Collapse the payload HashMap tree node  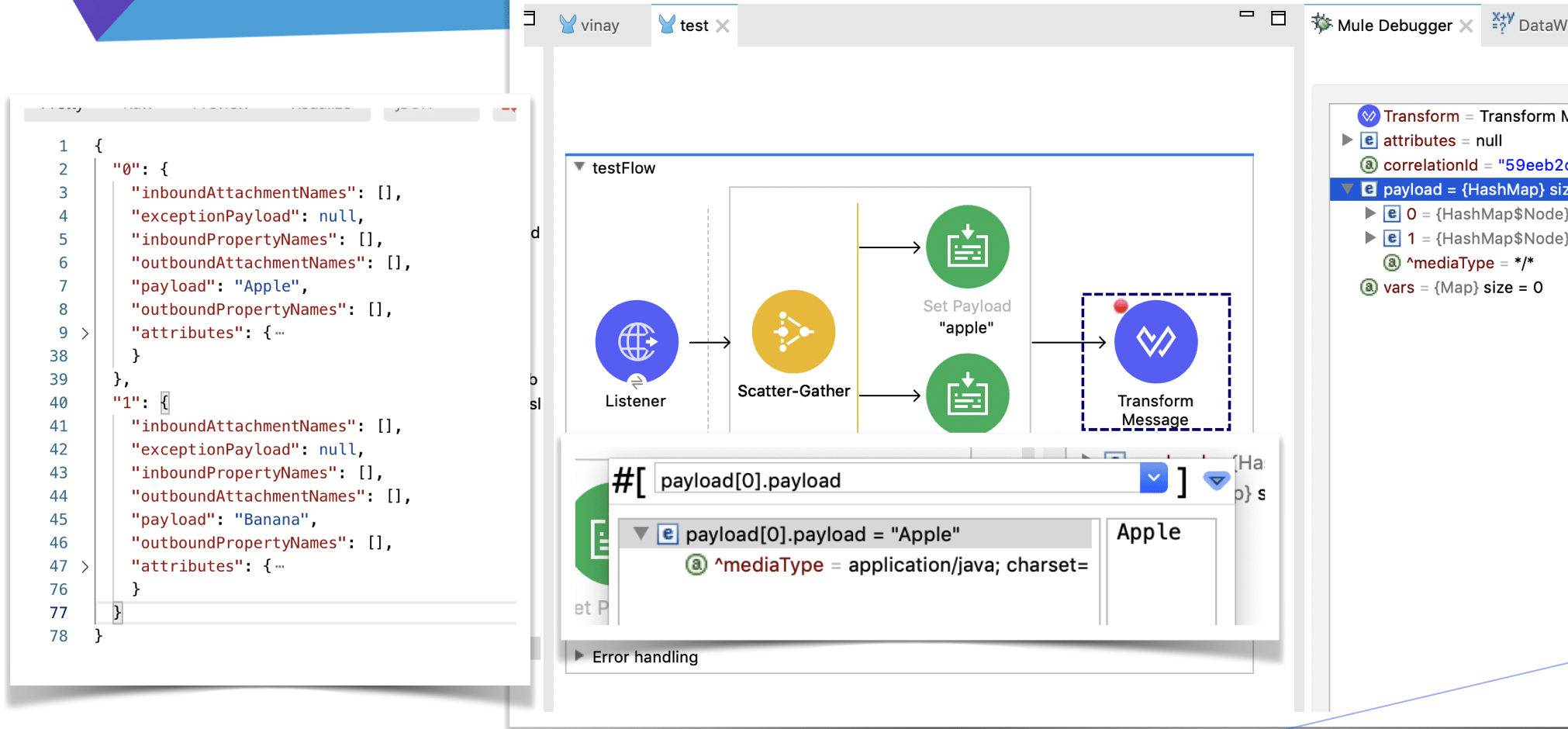pyautogui.click(x=1347, y=189)
